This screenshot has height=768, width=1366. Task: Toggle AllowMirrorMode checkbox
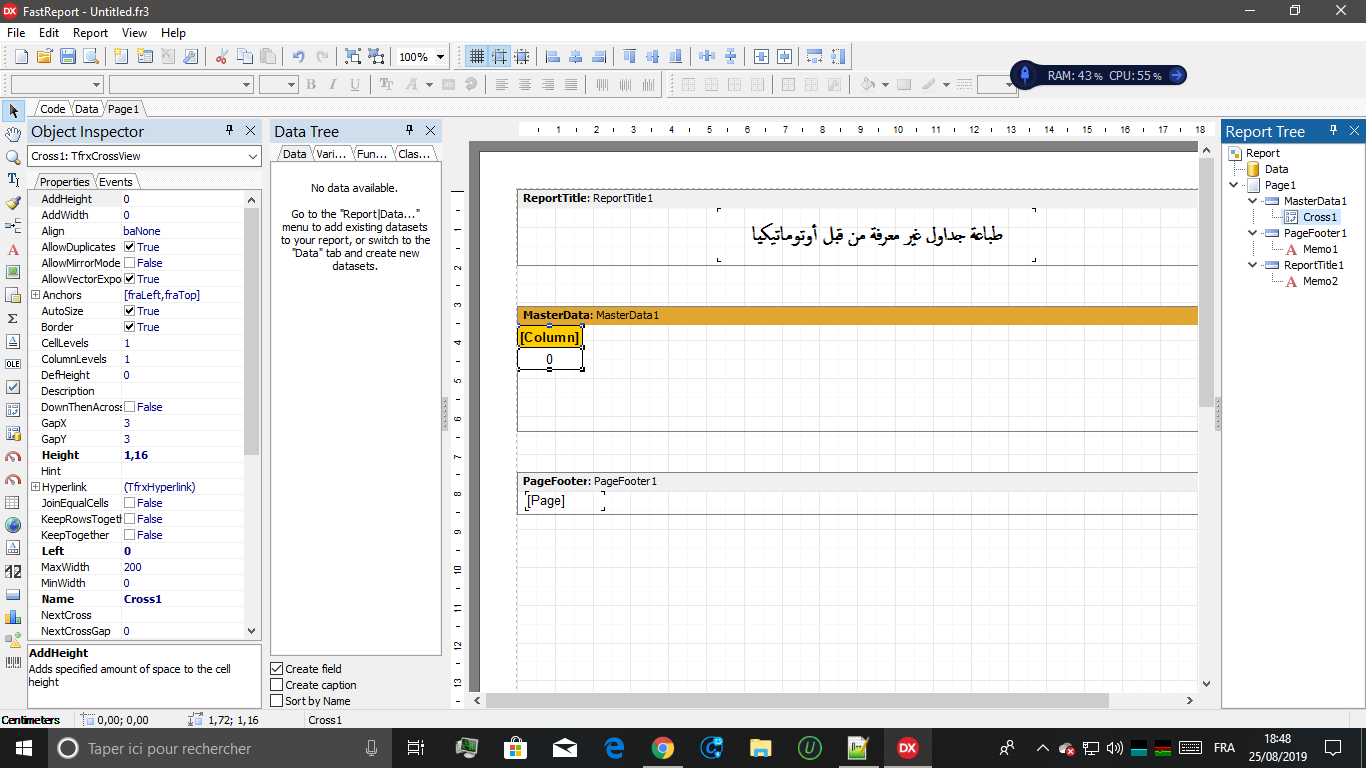[130, 263]
